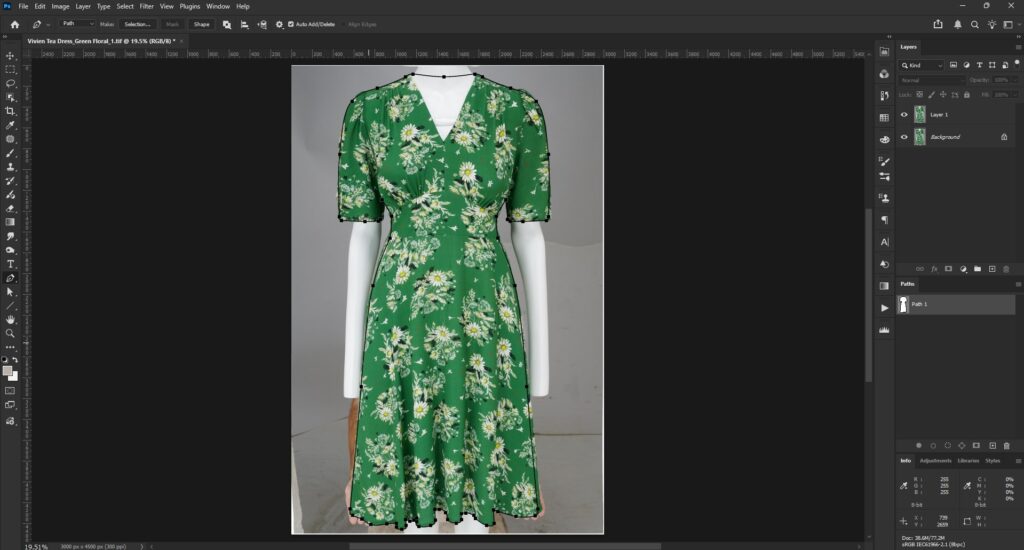This screenshot has width=1024, height=550.
Task: Click the Share icon at top right
Action: 938,24
